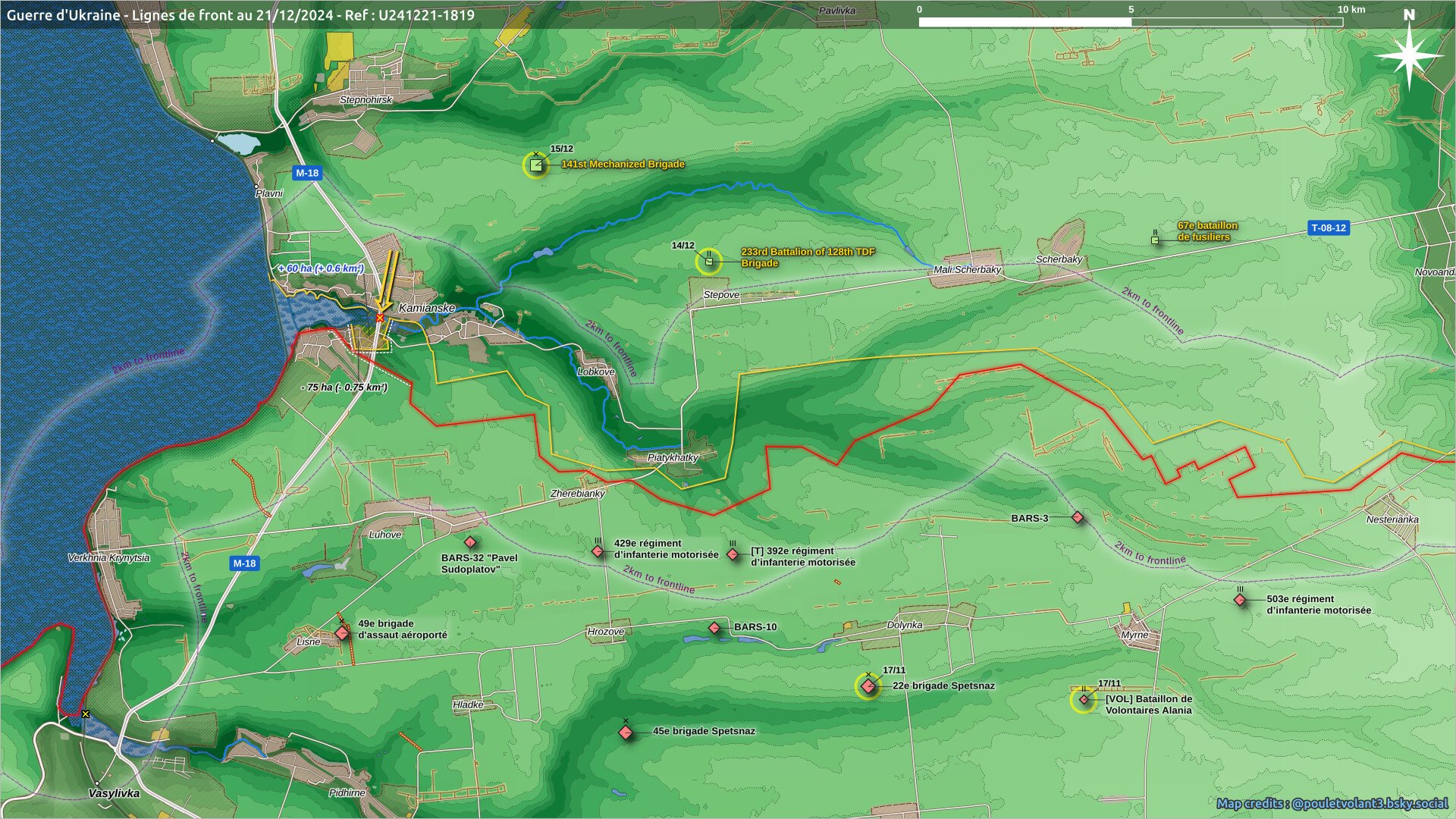Click the Stepnohirsk town label
This screenshot has width=1456, height=819.
366,100
